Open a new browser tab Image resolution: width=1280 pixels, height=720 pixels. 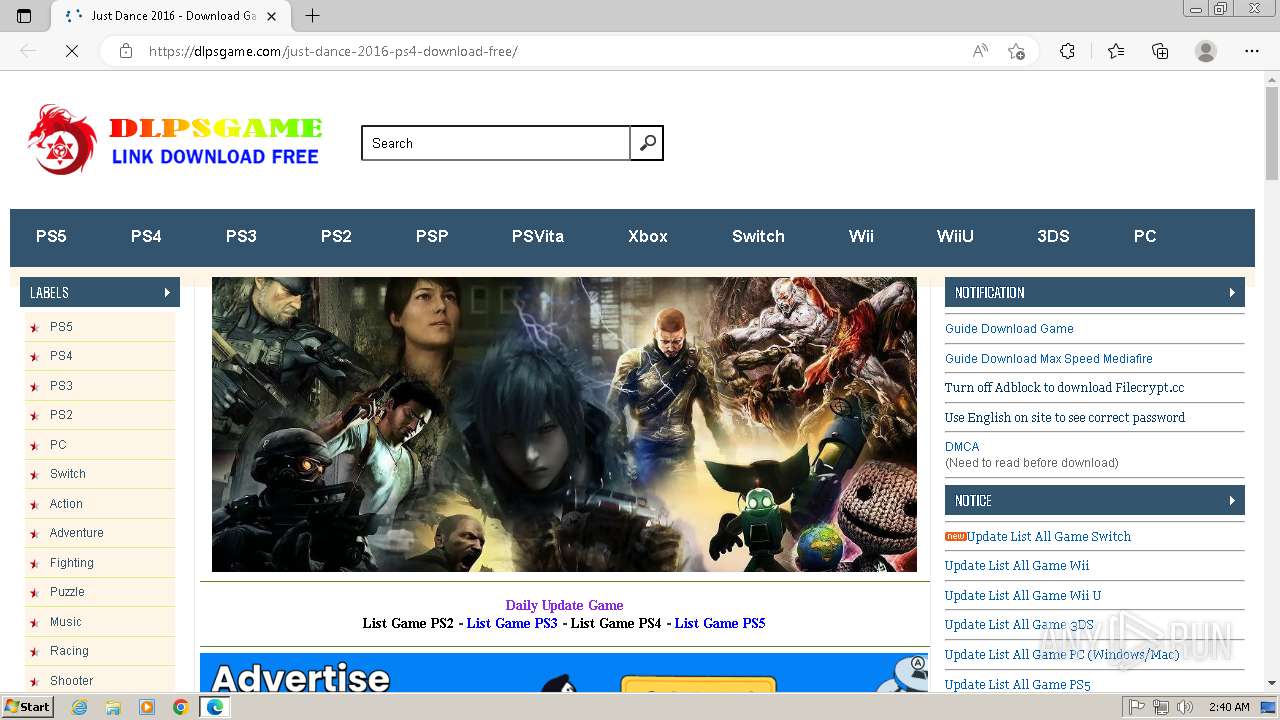312,16
